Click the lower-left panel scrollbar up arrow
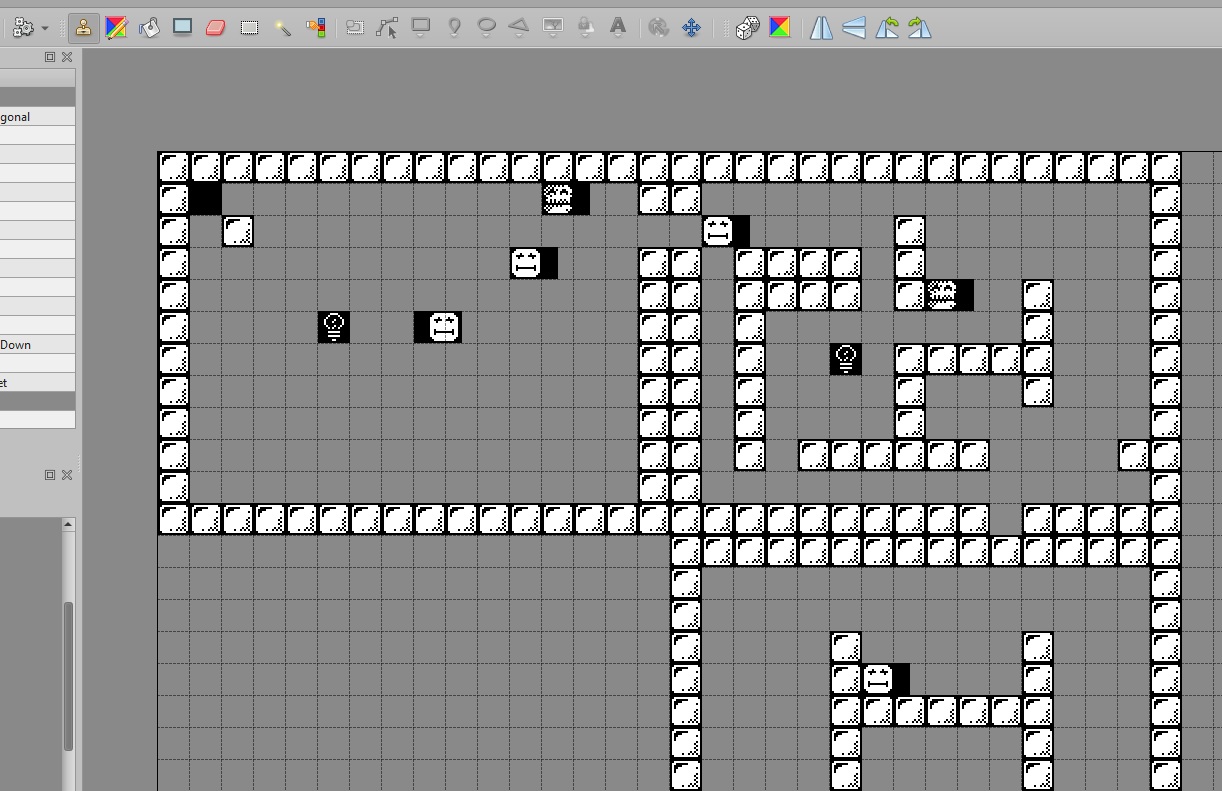The image size is (1222, 791). coord(68,524)
